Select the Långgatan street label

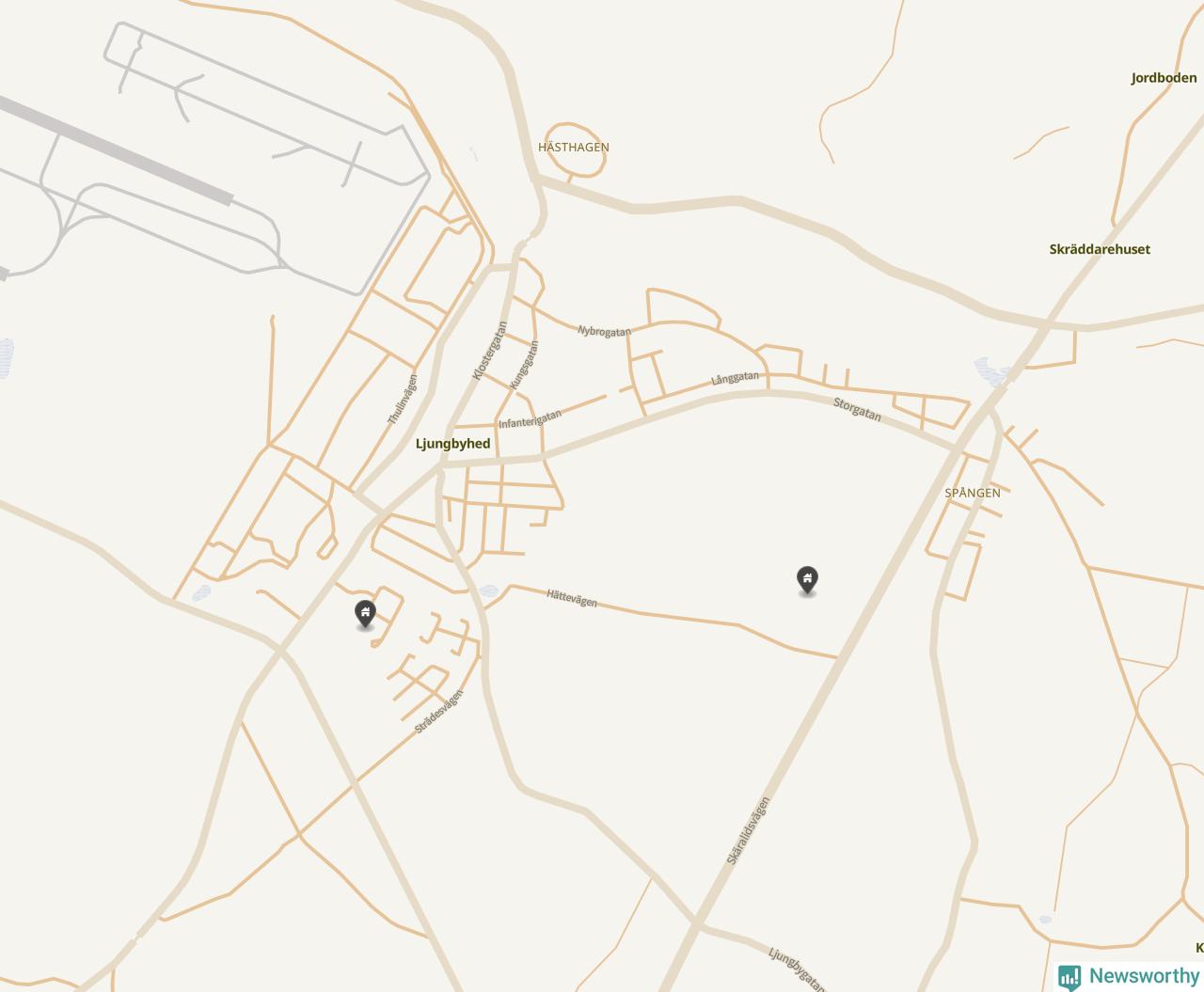pyautogui.click(x=736, y=378)
